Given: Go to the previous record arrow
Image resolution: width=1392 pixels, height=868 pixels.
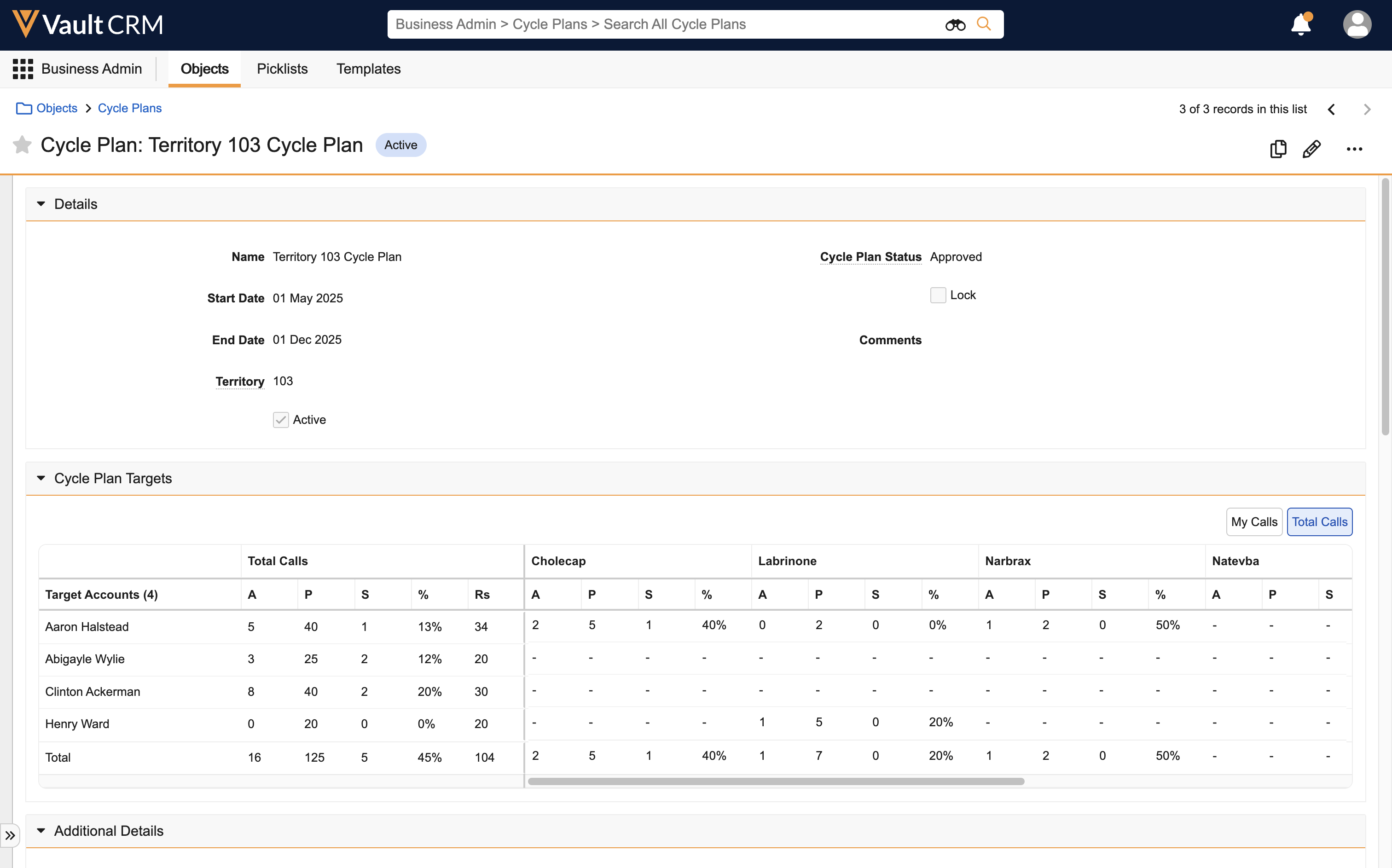Looking at the screenshot, I should point(1332,109).
